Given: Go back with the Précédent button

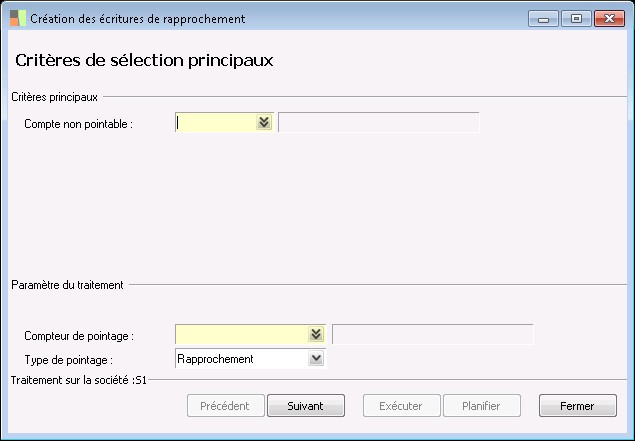Looking at the screenshot, I should click(x=226, y=406).
